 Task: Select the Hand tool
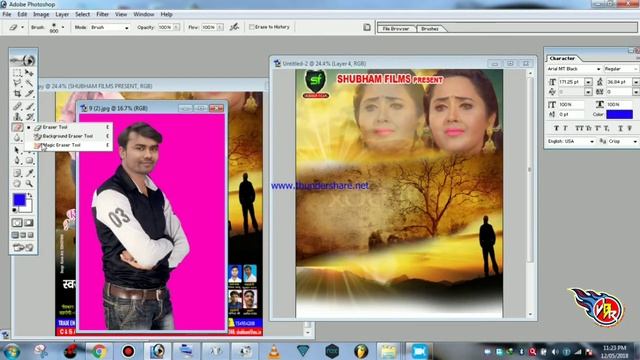(x=17, y=184)
